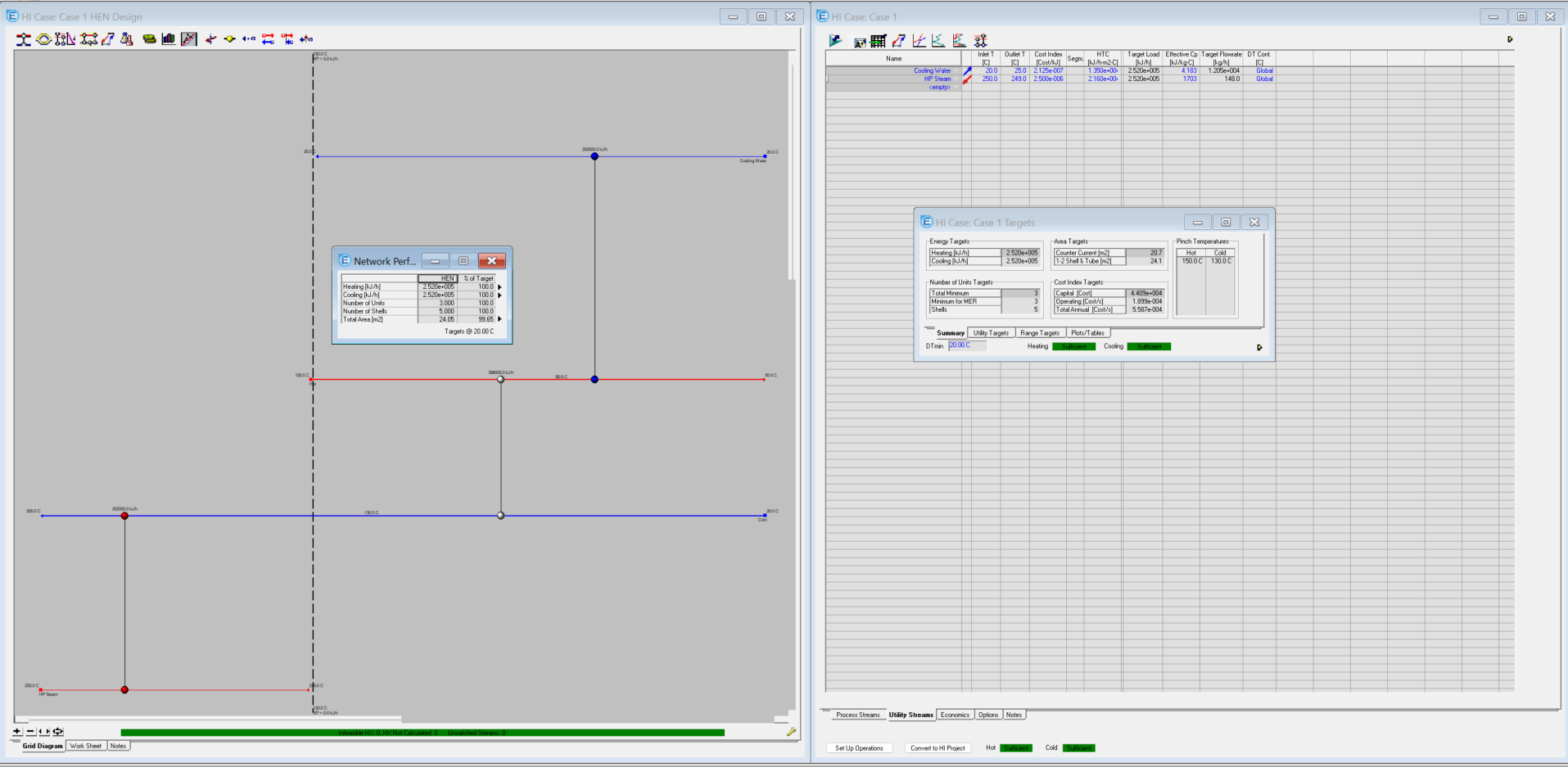Screen dimensions: 1568x767
Task: Click the first stream-connector icon in HEN Design toolbar
Action: click(x=24, y=39)
